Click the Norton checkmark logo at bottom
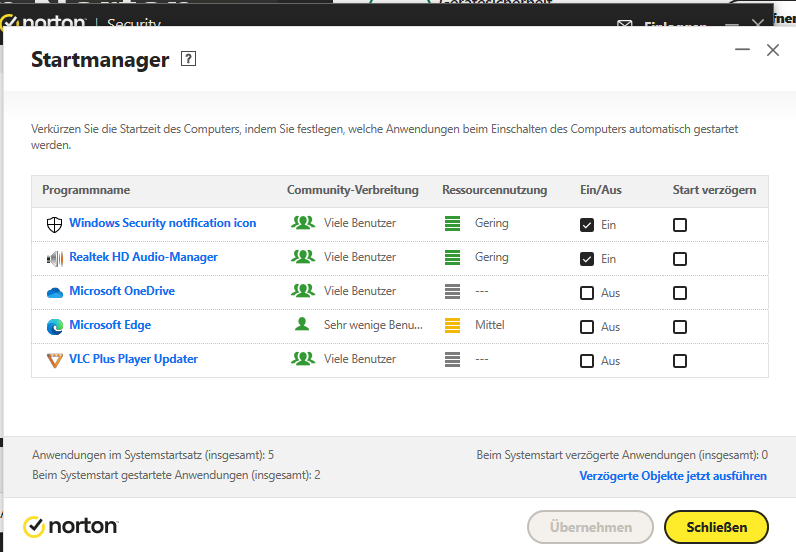This screenshot has width=796, height=552. (x=34, y=527)
